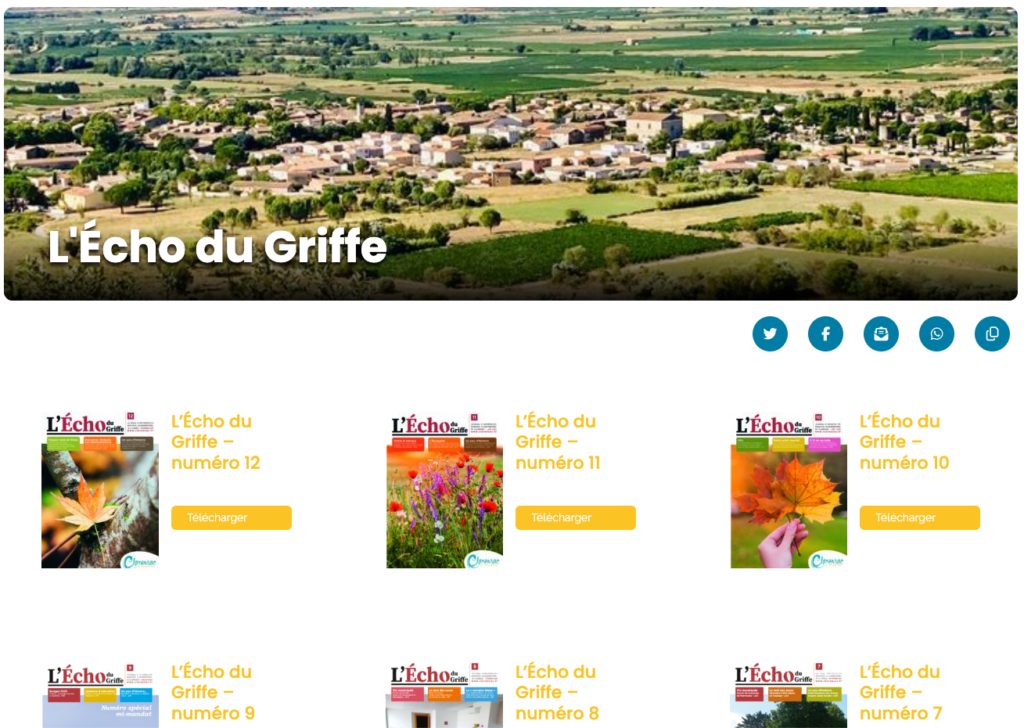Download L'Écho du Griffe numéro 10
Viewport: 1024px width, 728px height.
tap(920, 518)
